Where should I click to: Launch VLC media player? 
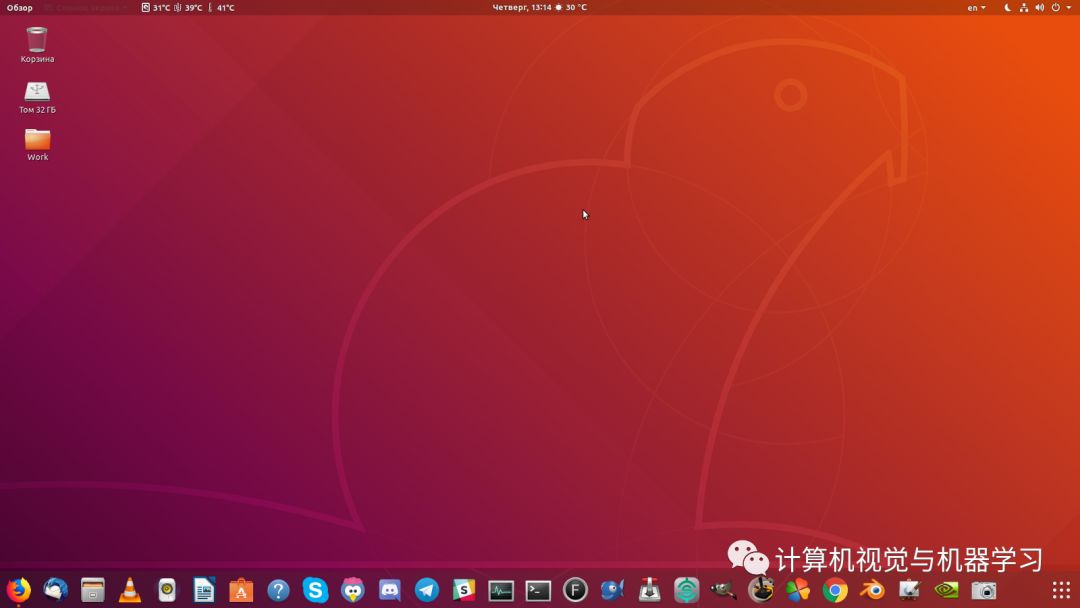pos(129,590)
